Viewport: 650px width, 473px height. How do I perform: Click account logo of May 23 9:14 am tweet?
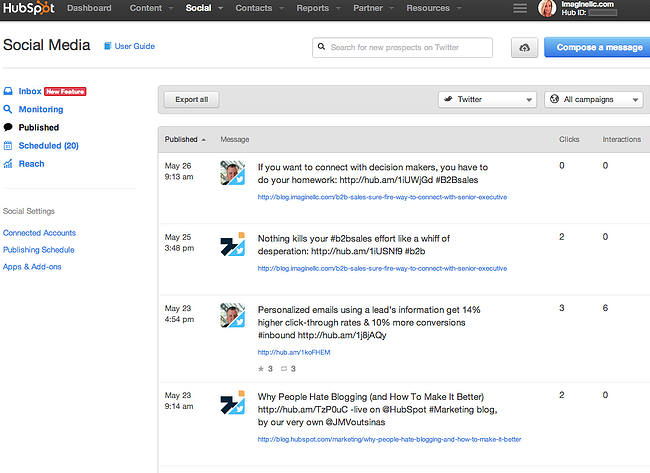pos(233,402)
